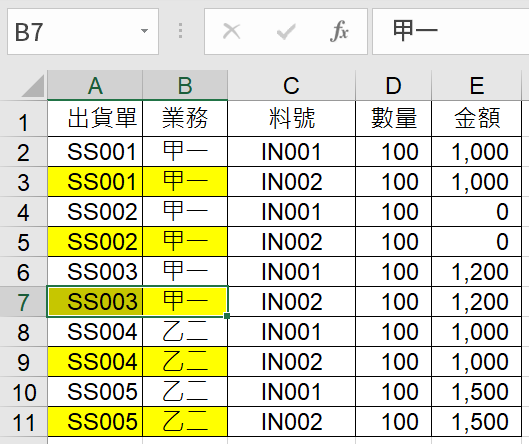
Task: Click the 料號 header cell
Action: pos(291,119)
